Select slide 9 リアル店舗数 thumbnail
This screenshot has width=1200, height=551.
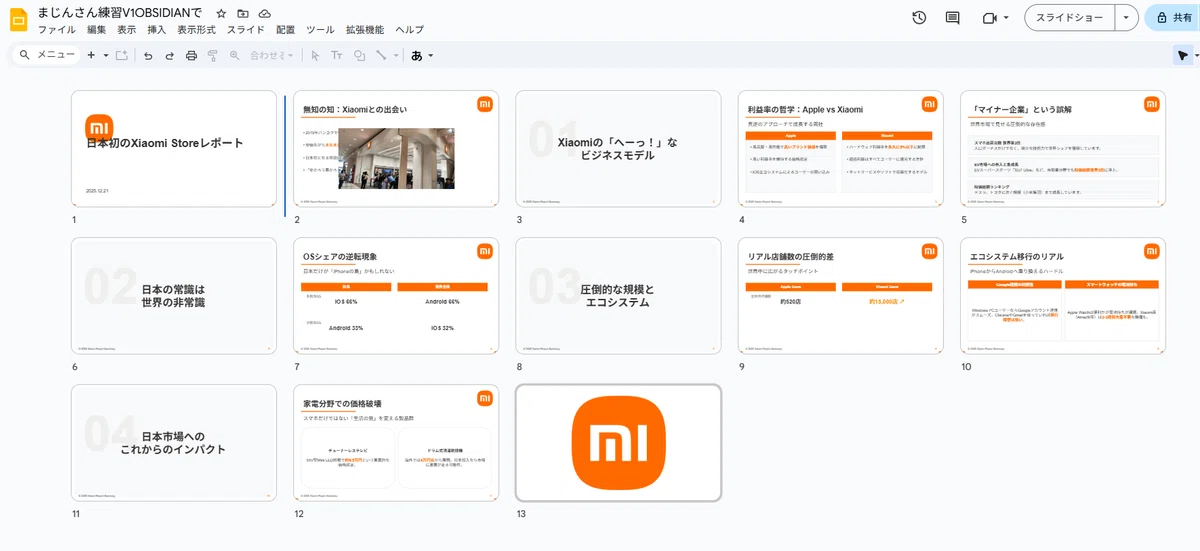pyautogui.click(x=840, y=296)
